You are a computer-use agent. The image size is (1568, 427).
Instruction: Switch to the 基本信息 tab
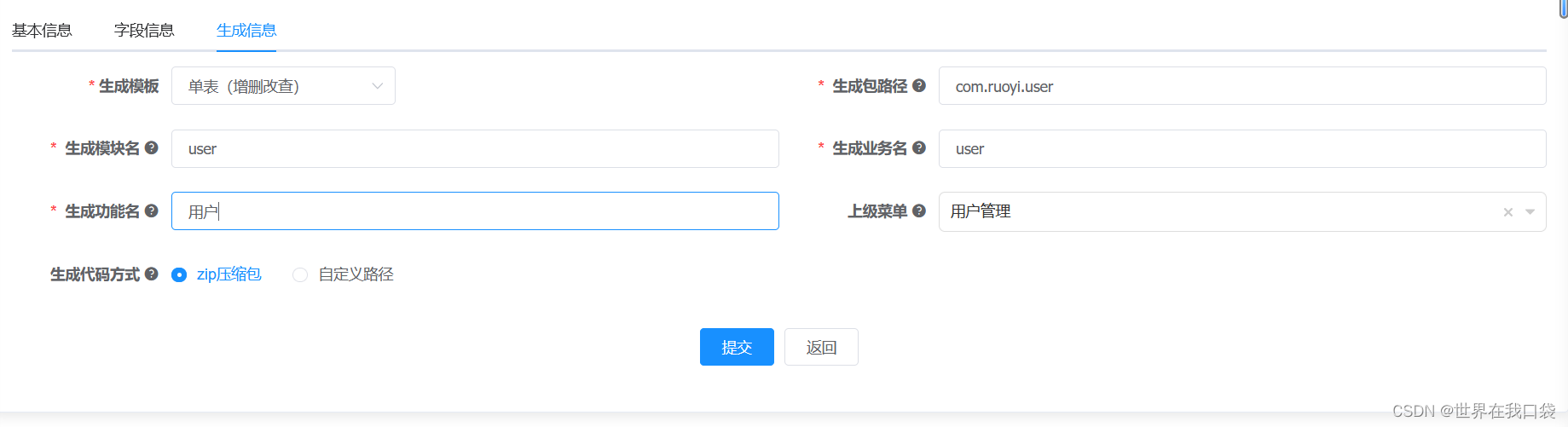point(42,31)
